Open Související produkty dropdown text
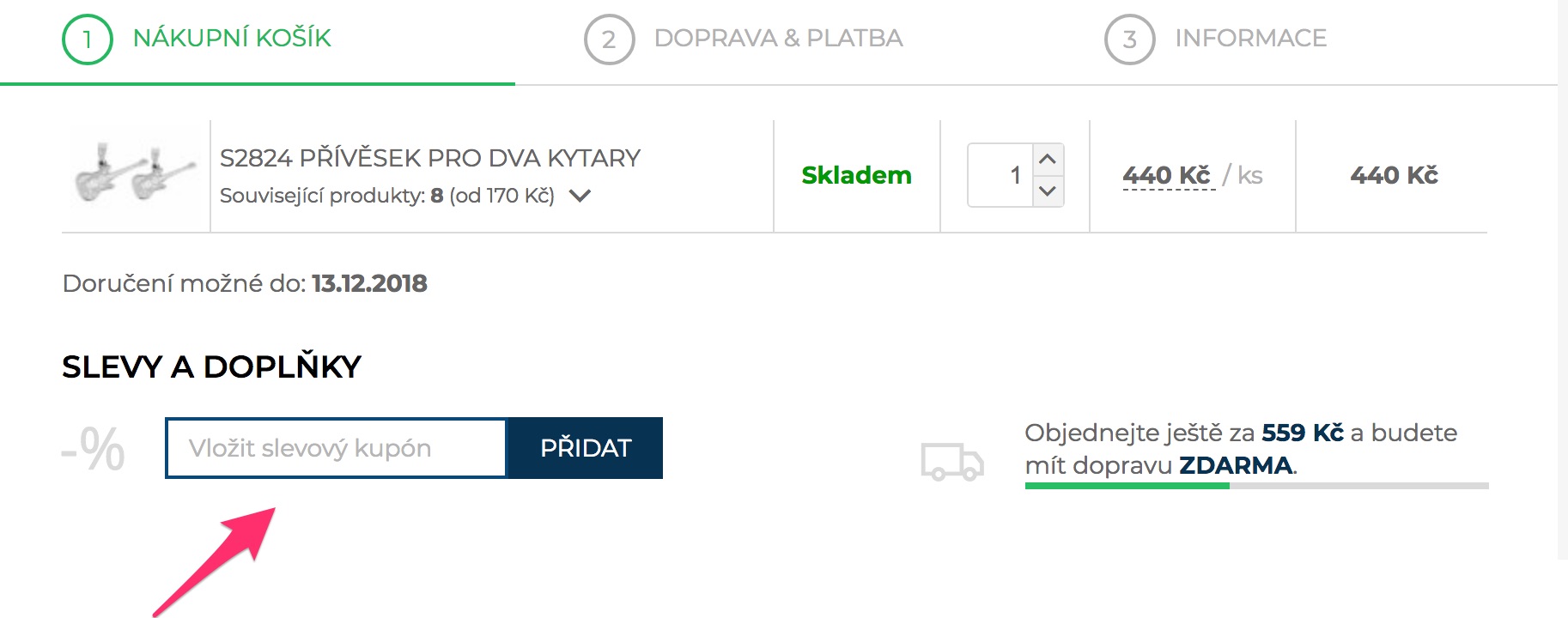The height and width of the screenshot is (618, 1568). [x=387, y=196]
